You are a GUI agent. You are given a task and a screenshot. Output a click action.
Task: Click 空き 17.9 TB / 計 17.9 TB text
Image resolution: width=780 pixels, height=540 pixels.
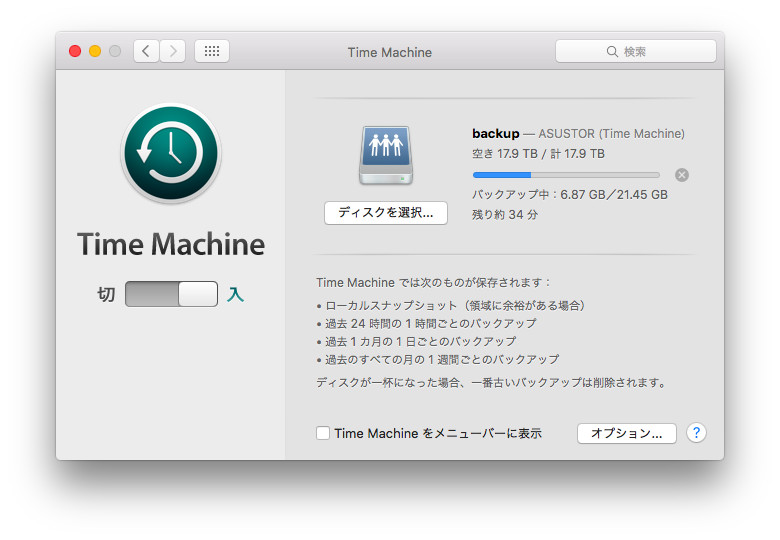point(538,154)
